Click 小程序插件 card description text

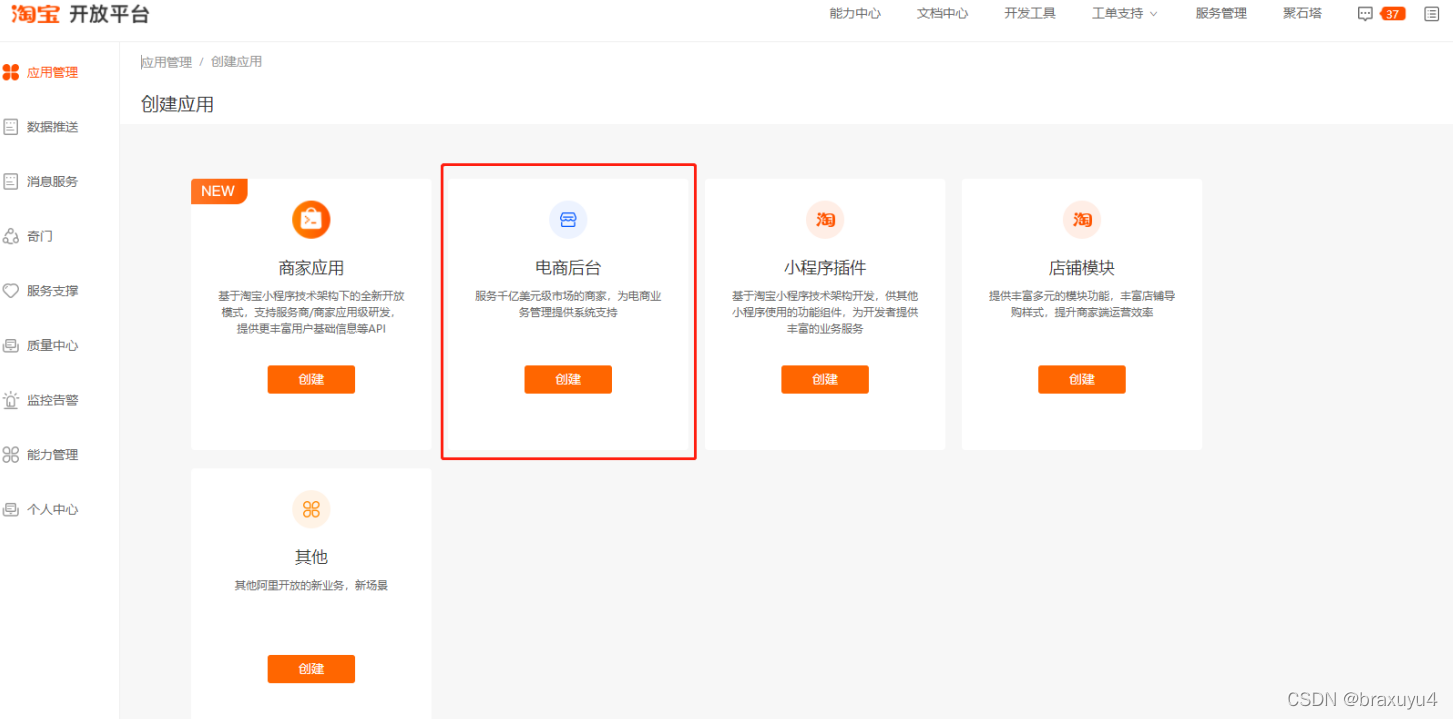(x=825, y=312)
